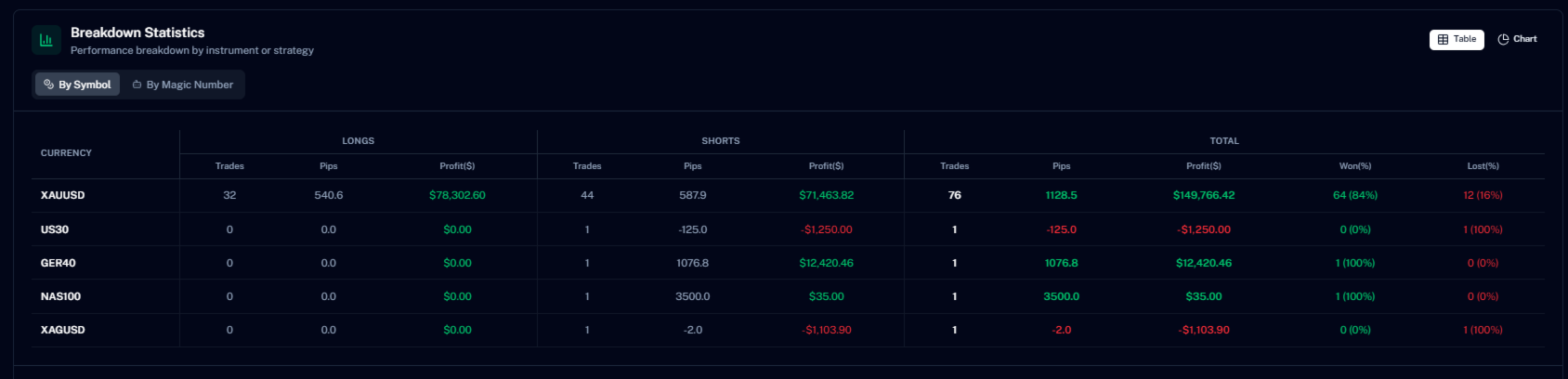
Task: Click the Breakdown Statistics bar chart icon
Action: tap(46, 40)
